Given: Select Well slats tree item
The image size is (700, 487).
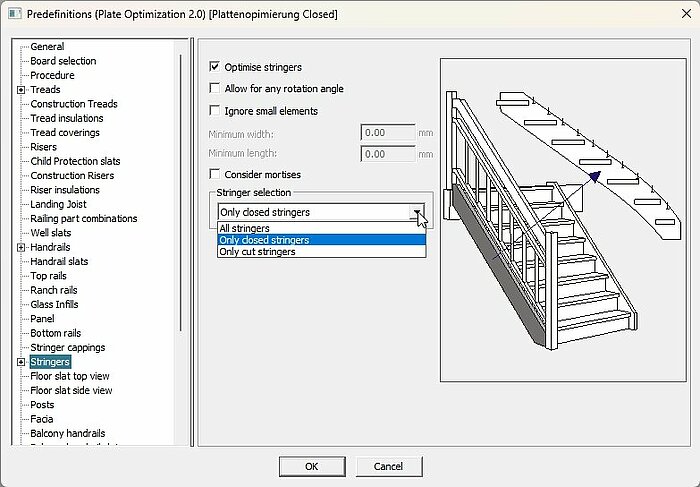Looking at the screenshot, I should (x=50, y=233).
